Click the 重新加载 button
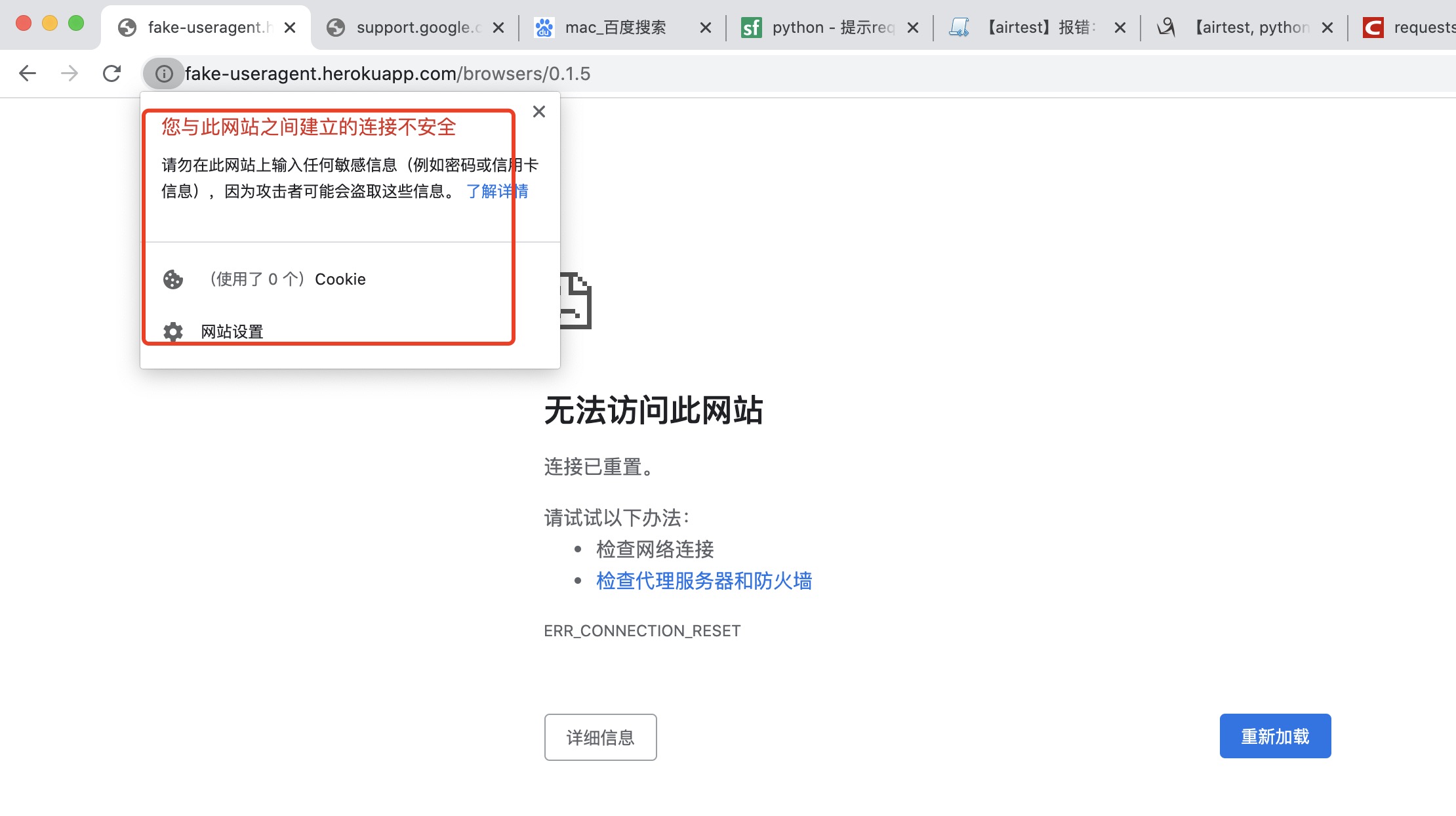Screen dimensions: 1456x816 [x=1274, y=736]
